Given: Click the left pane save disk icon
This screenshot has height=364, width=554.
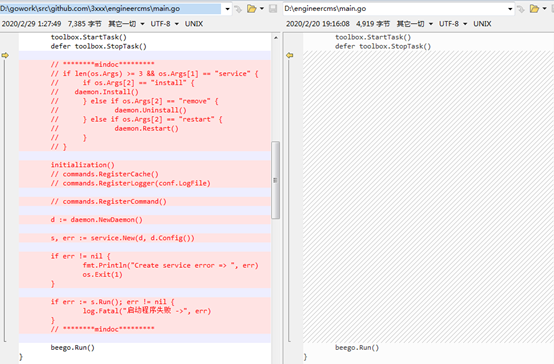Looking at the screenshot, I should (273, 8).
